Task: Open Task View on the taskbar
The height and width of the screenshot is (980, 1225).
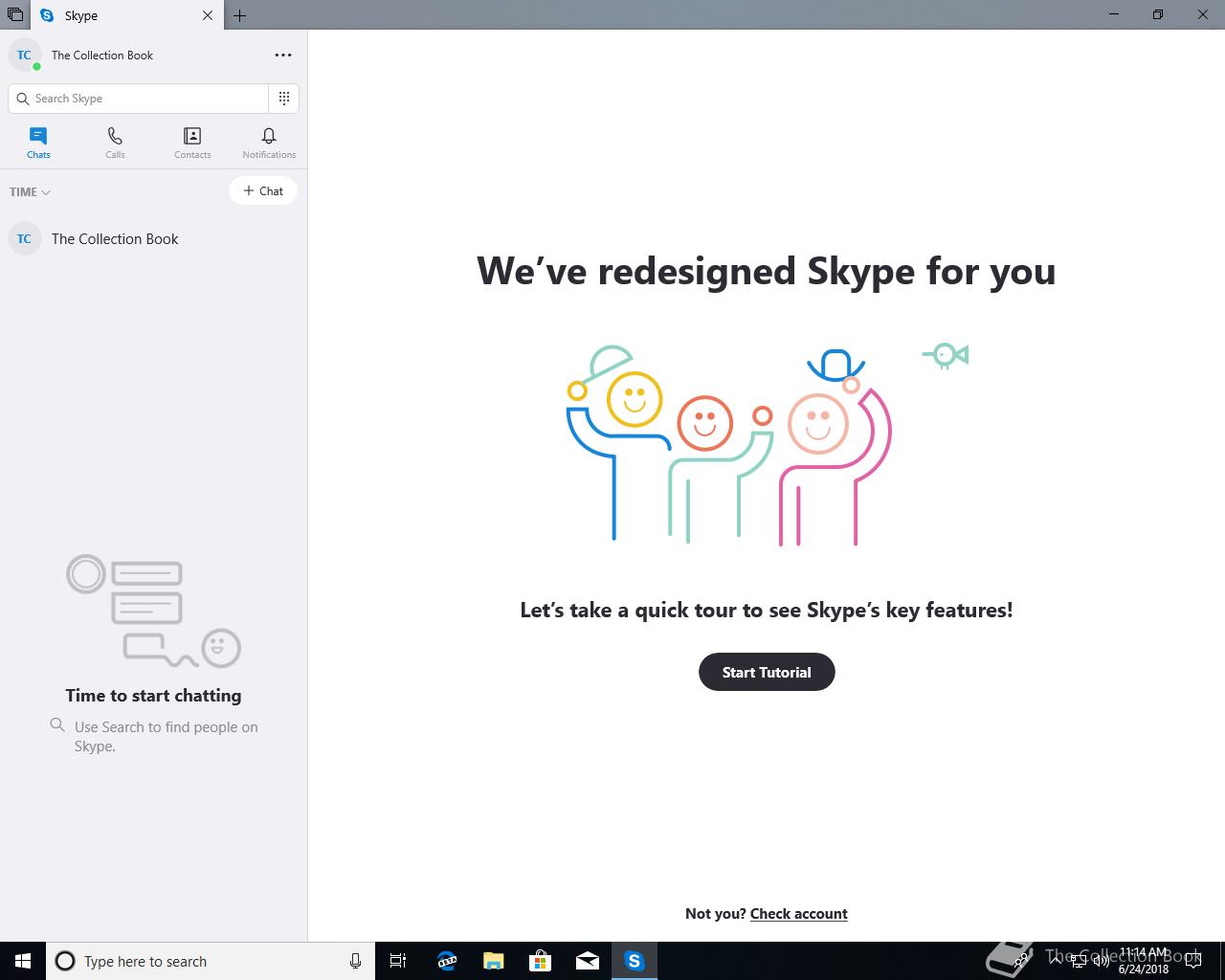Action: coord(398,961)
